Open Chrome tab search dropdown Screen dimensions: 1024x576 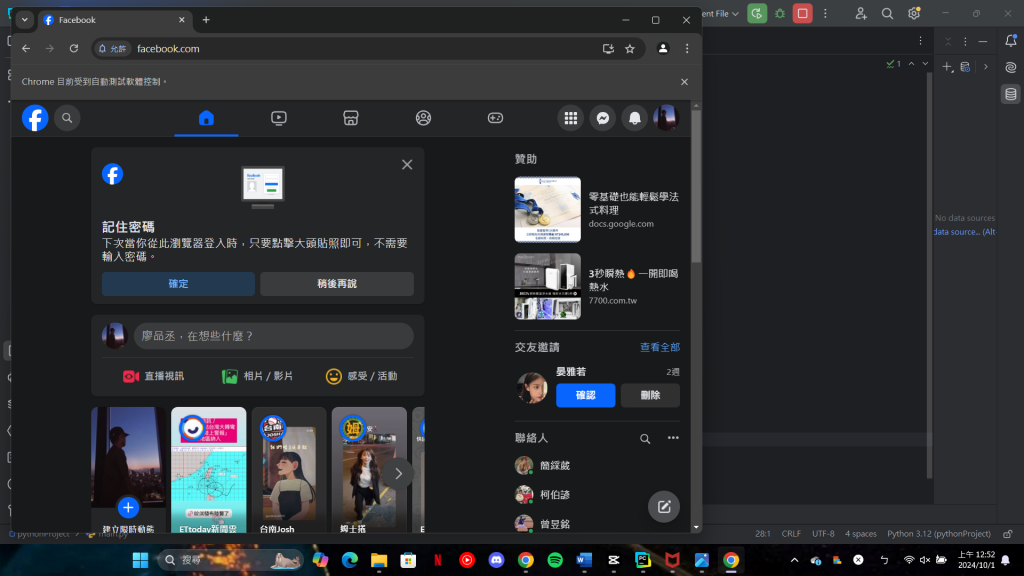point(24,20)
